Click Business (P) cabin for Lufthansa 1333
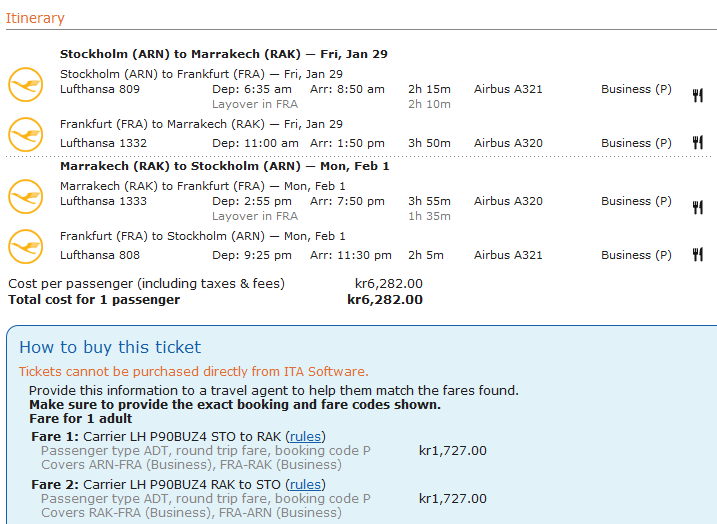717x524 pixels. [636, 201]
